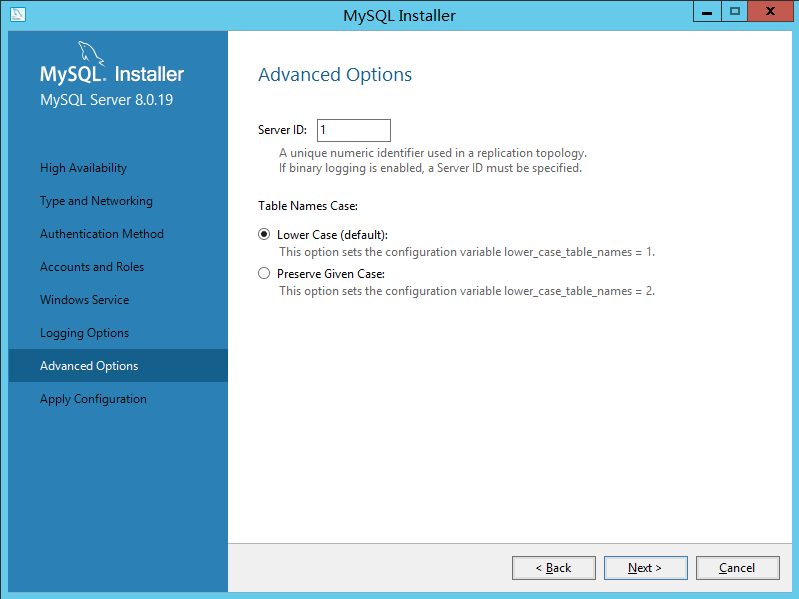The image size is (799, 599).
Task: Click text 'lower_case_table_names = 2' description
Action: pyautogui.click(x=467, y=291)
